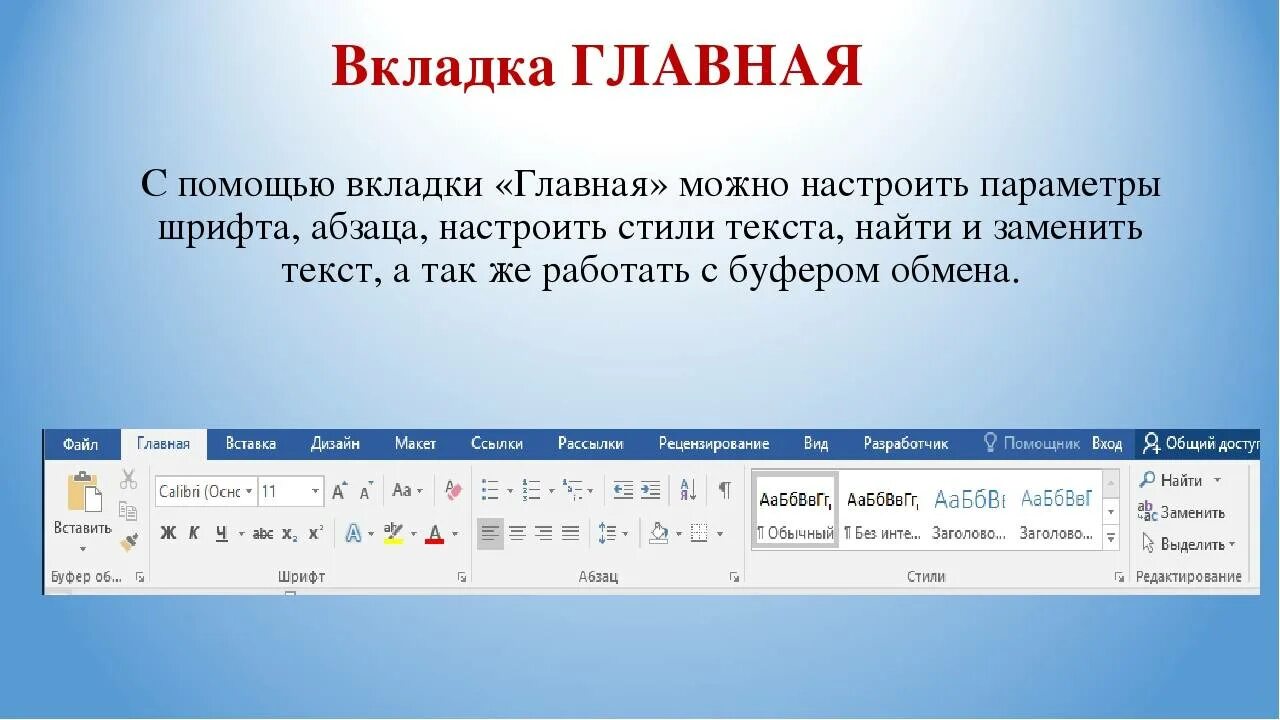The height and width of the screenshot is (720, 1280).
Task: Click the lightbulb Помощник helper
Action: [1031, 444]
